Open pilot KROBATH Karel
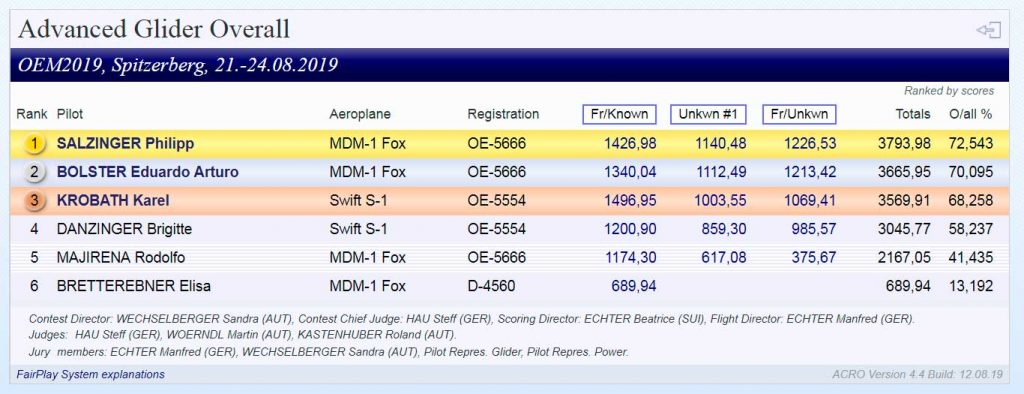The height and width of the screenshot is (394, 1024). pyautogui.click(x=113, y=201)
